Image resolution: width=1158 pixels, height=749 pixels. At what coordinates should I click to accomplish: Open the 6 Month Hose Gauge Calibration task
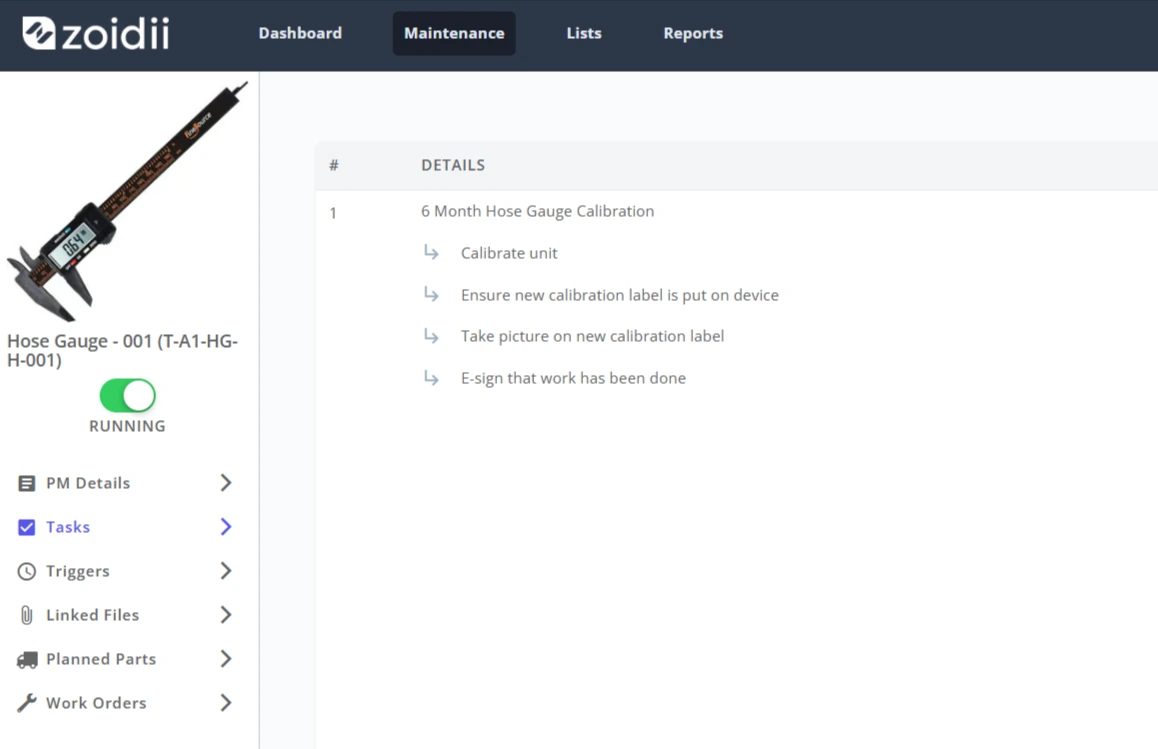[x=538, y=211]
